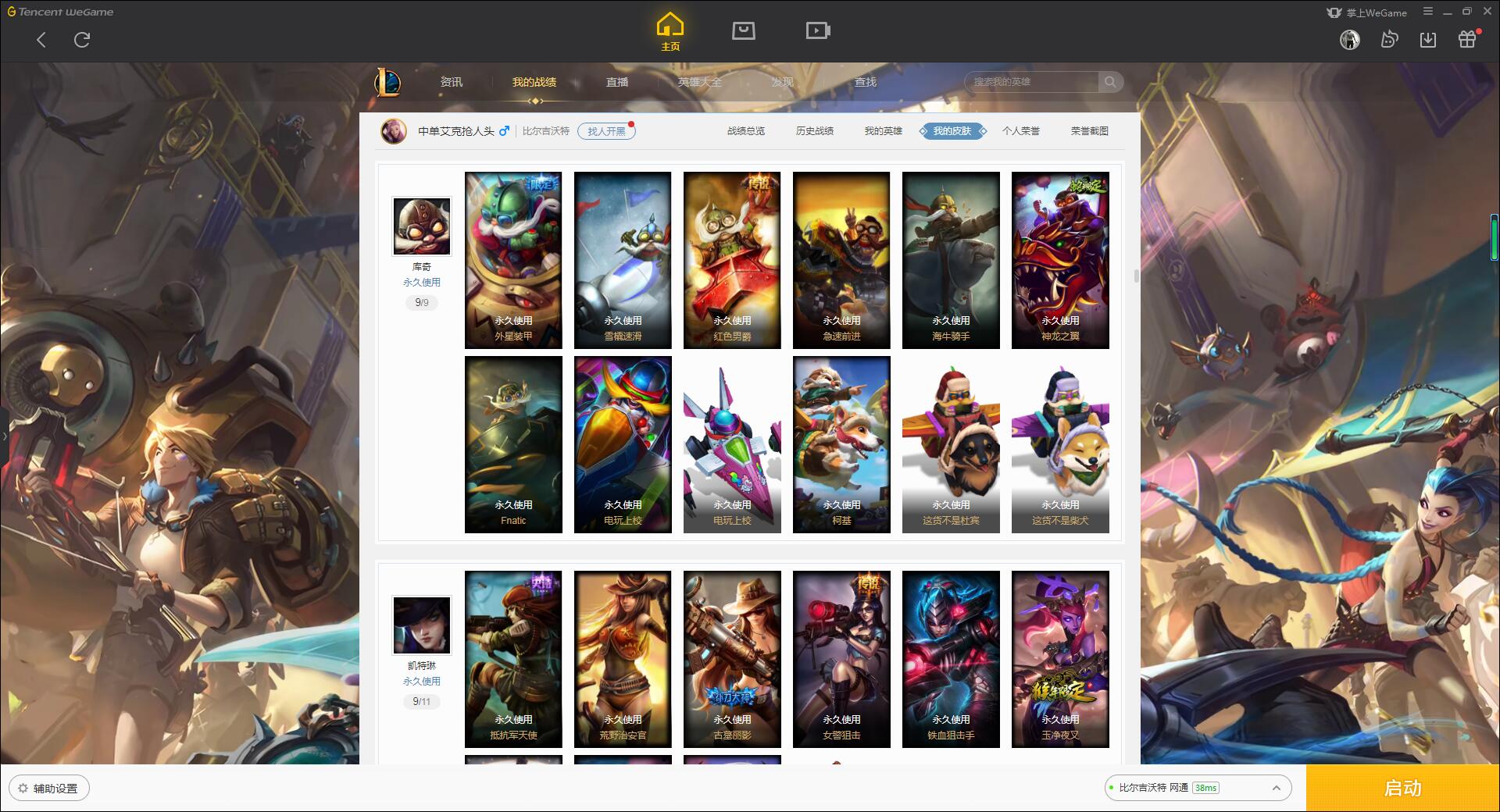Open the 玉净夜叉 skin card

tap(1060, 659)
